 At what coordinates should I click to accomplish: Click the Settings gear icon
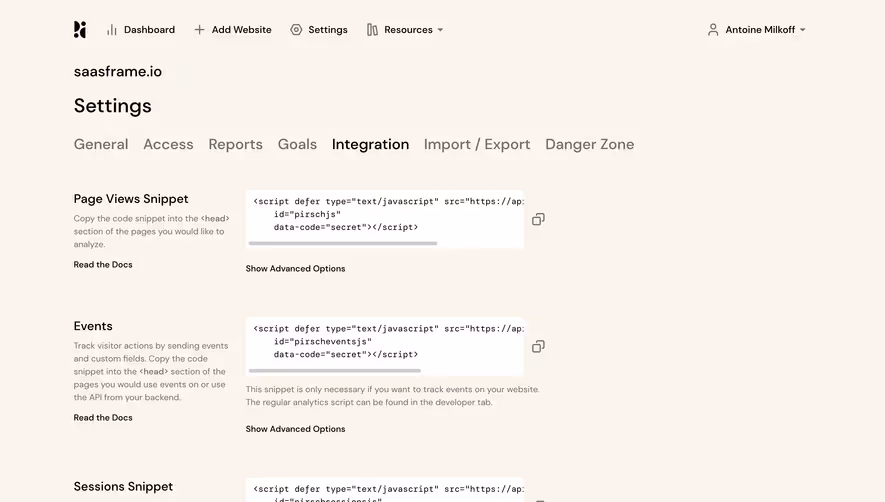pos(296,29)
